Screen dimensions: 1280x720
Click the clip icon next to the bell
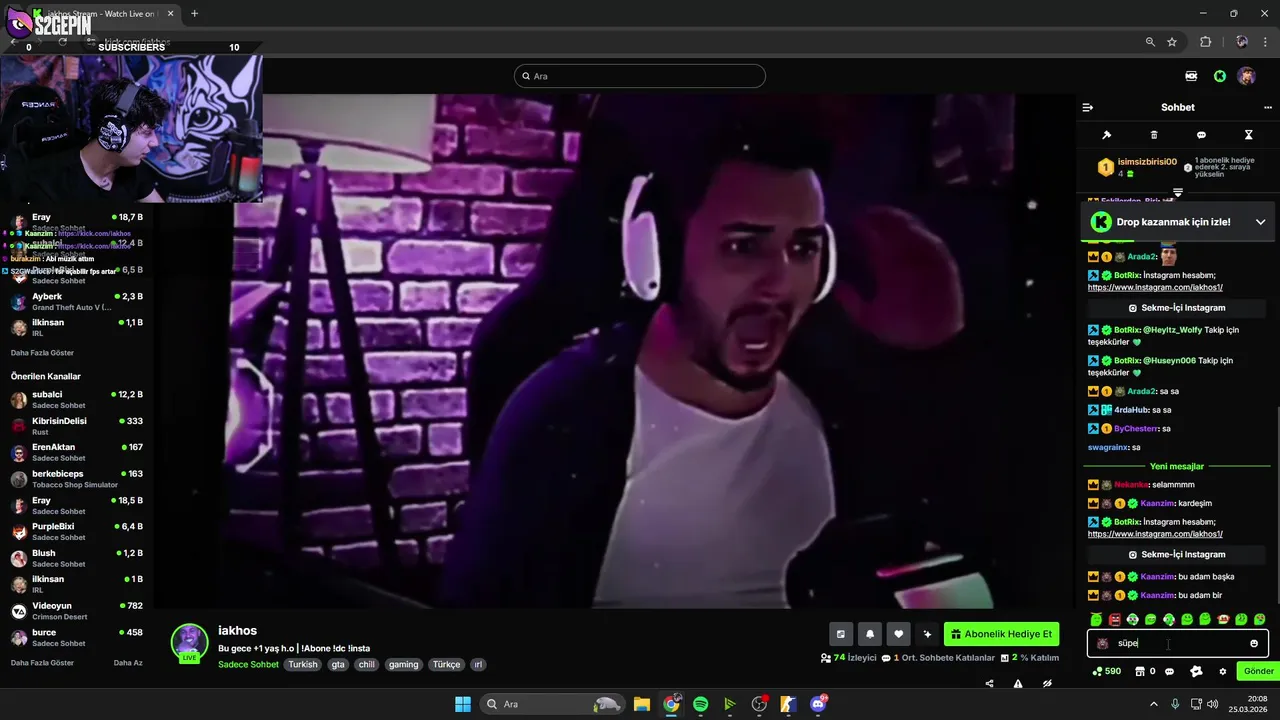click(x=841, y=634)
